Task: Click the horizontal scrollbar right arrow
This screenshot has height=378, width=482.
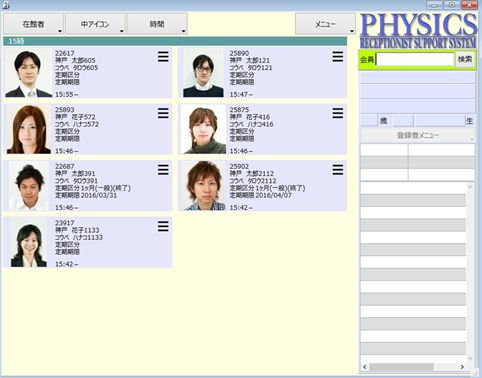Action: [x=462, y=367]
